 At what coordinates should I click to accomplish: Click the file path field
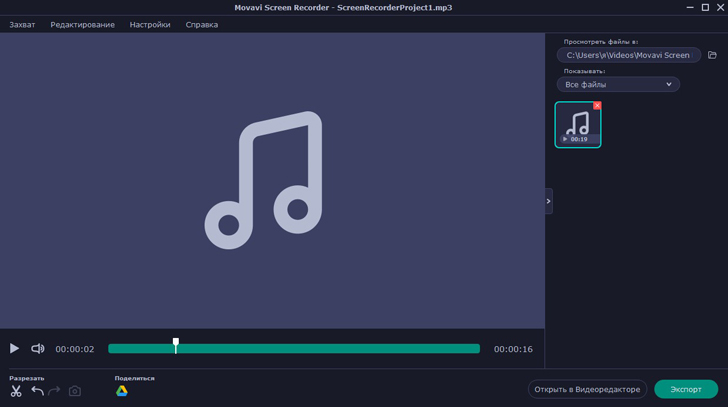tap(628, 55)
